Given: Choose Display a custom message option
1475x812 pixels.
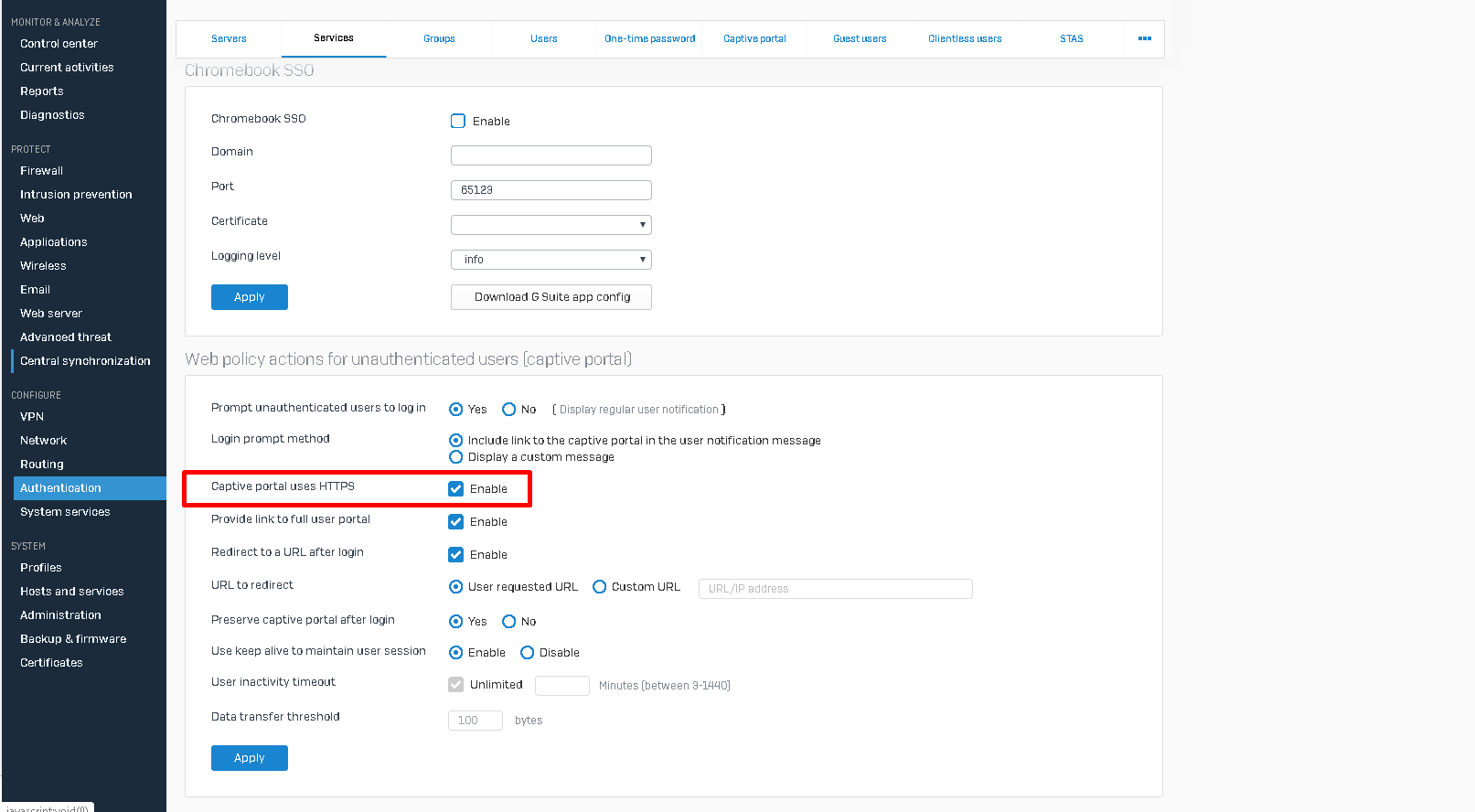Looking at the screenshot, I should [456, 457].
